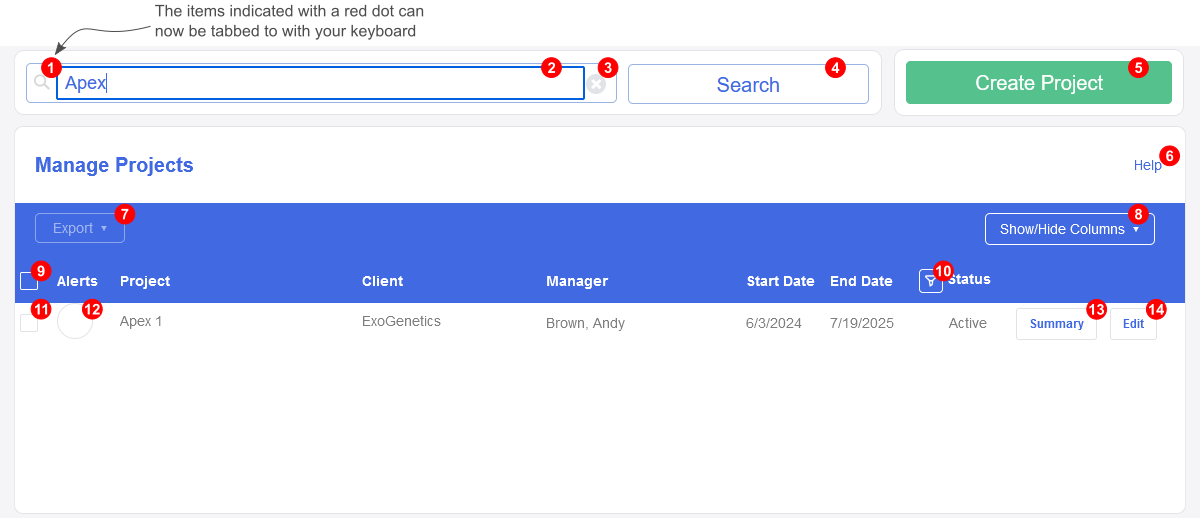The height and width of the screenshot is (518, 1200).
Task: Click the Brown, Andy manager cell
Action: [585, 323]
